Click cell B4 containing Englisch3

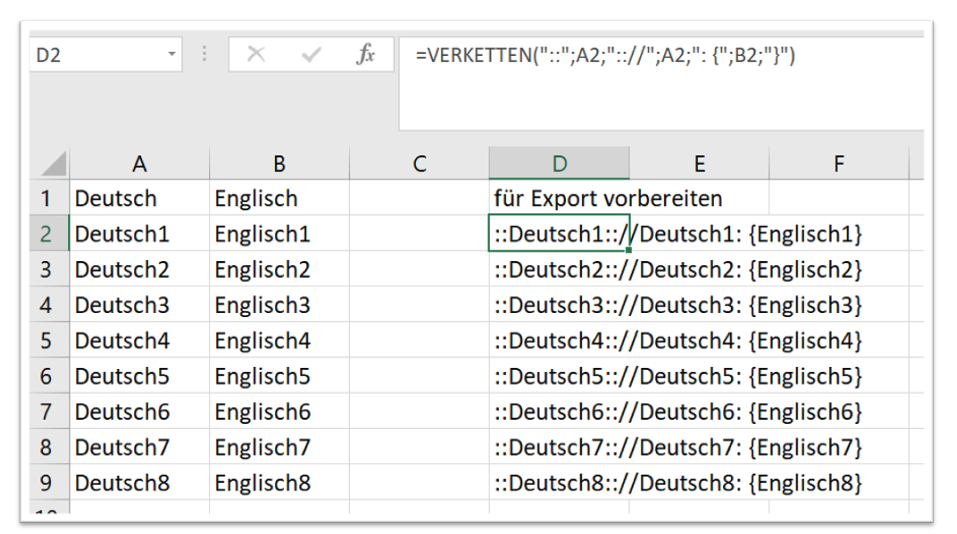[x=279, y=305]
